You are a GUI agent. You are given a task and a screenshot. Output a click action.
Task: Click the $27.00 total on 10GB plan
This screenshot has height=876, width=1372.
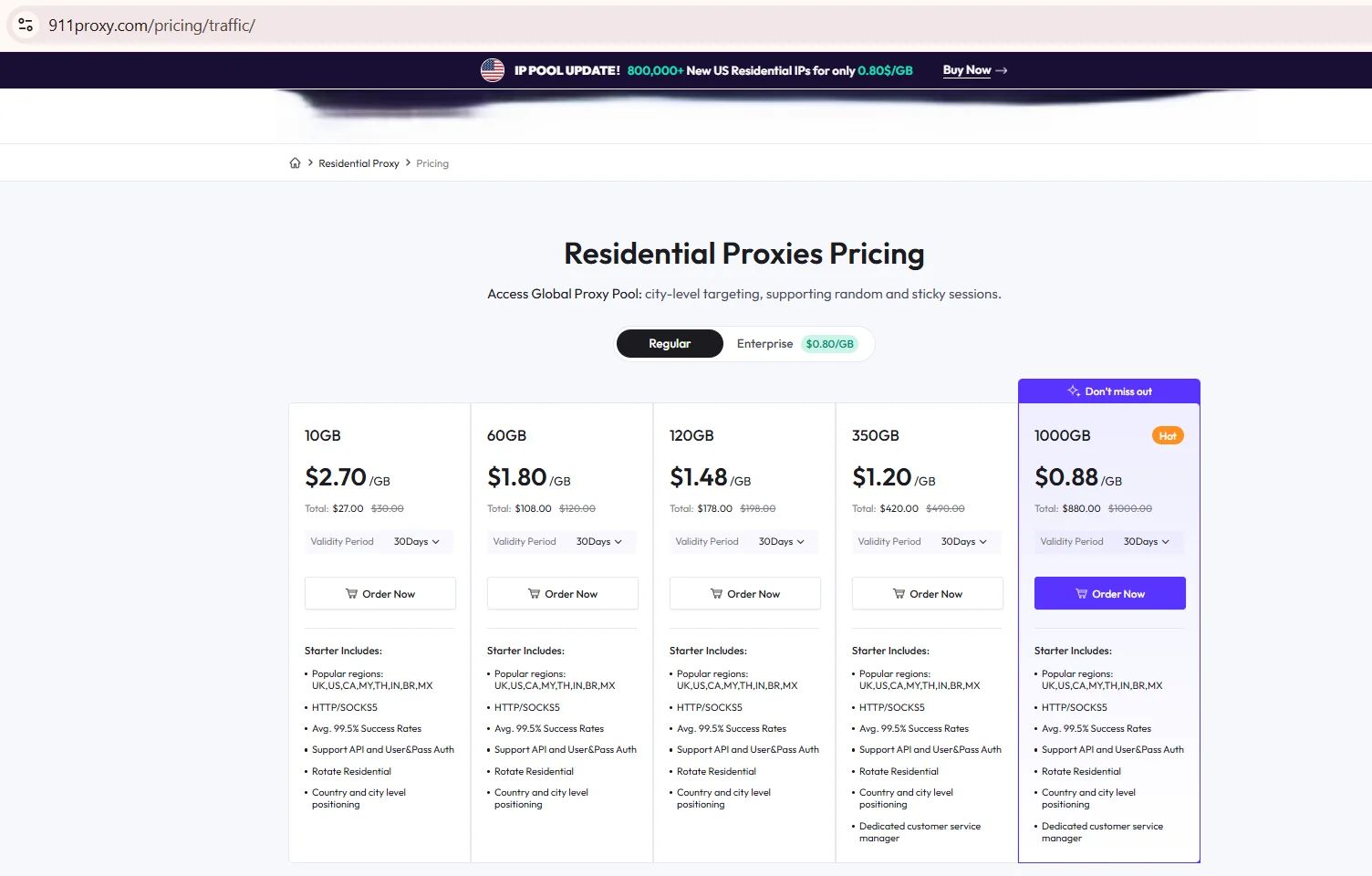pyautogui.click(x=348, y=509)
